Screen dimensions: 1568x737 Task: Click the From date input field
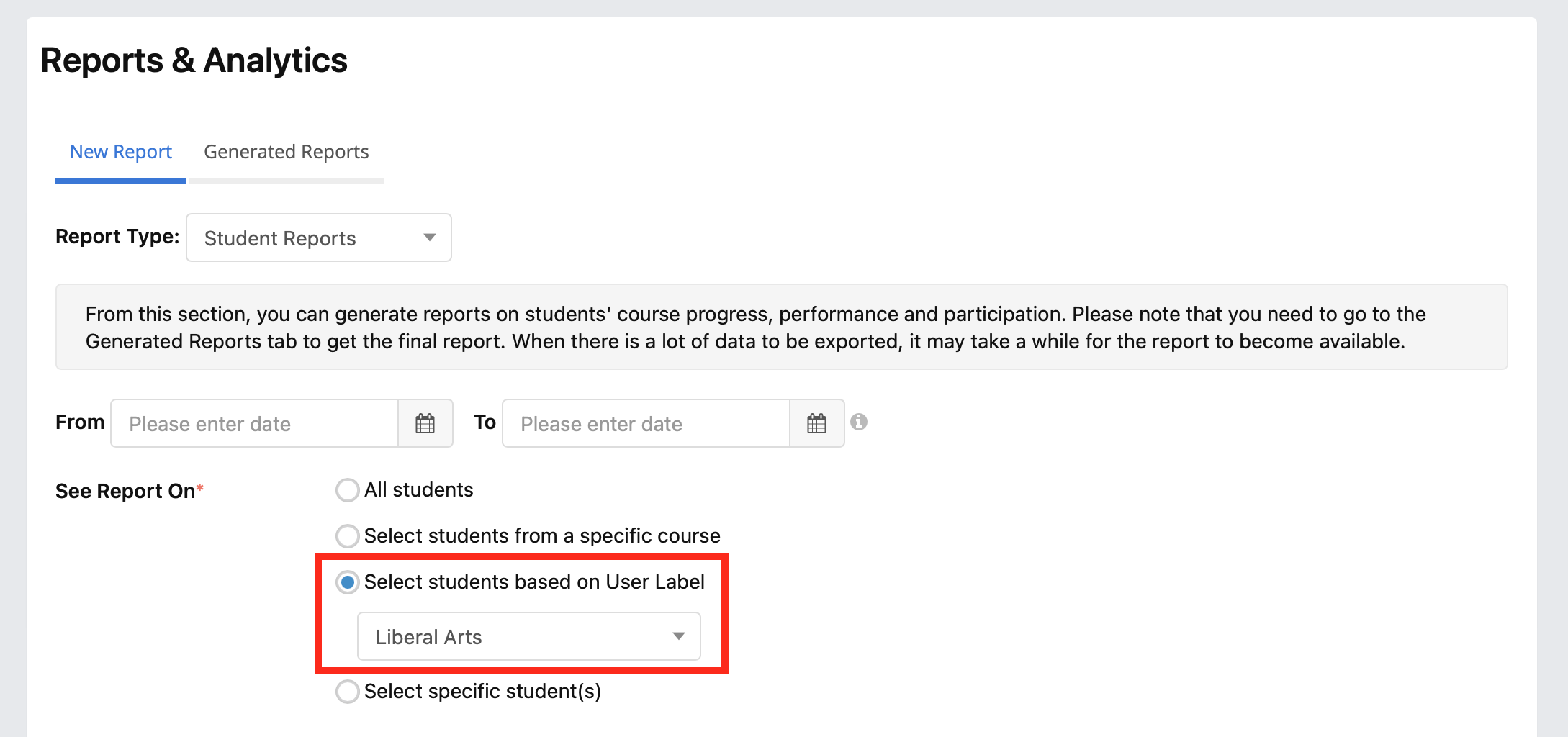pos(255,423)
